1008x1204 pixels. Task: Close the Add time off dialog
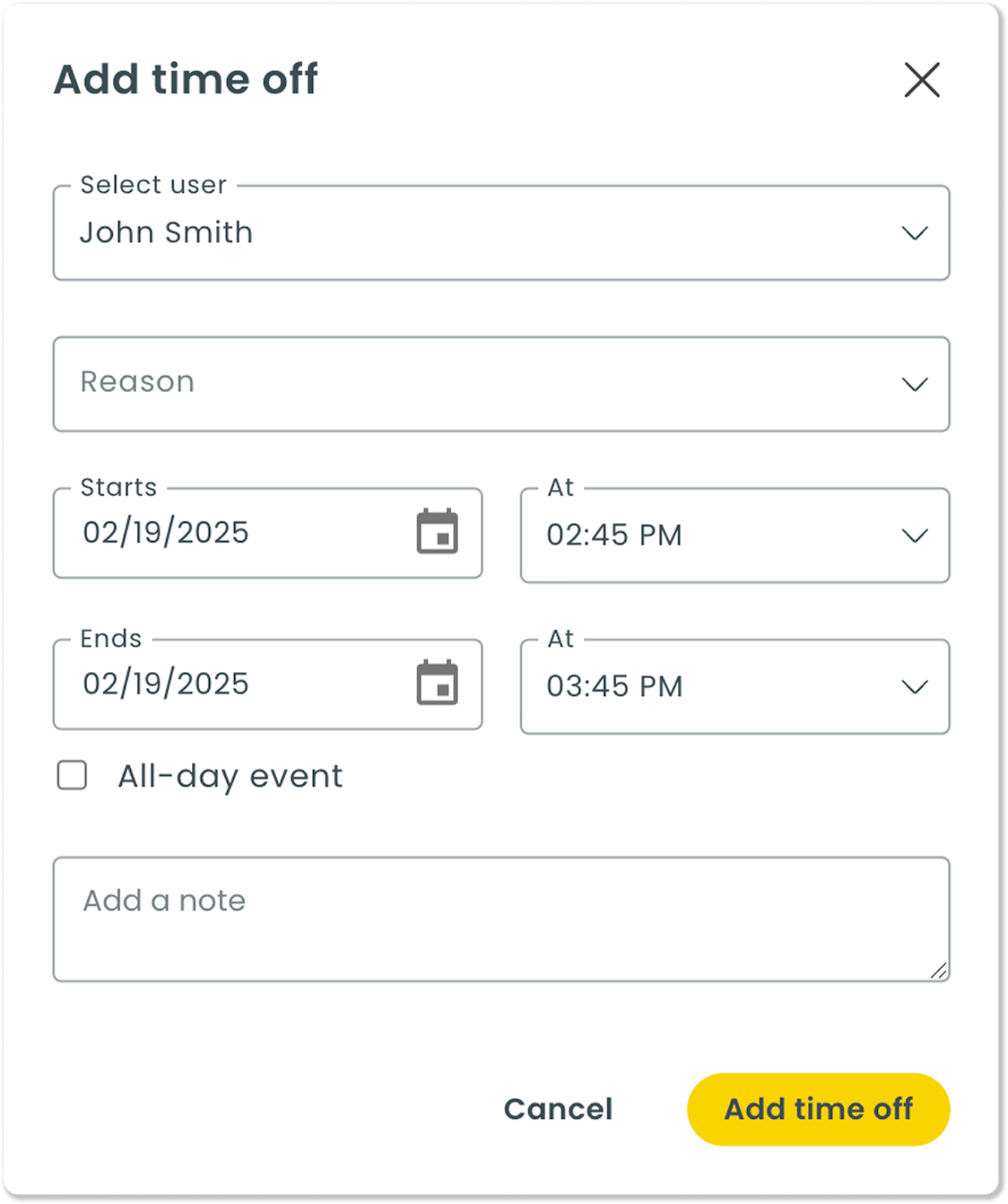pos(921,80)
